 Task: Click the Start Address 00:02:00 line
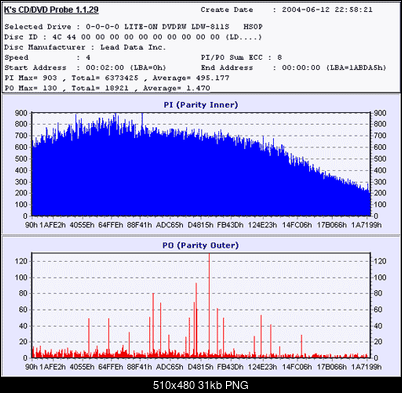85,68
